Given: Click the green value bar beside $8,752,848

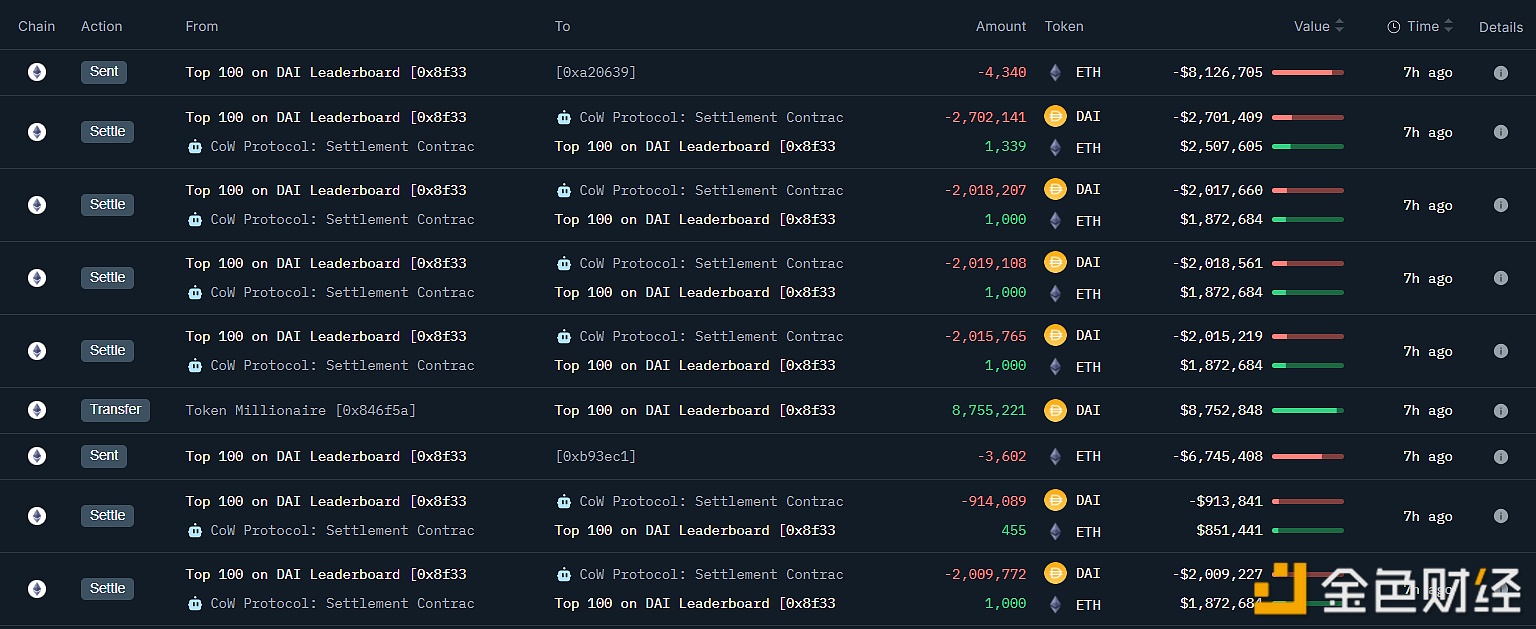Looking at the screenshot, I should click(1307, 410).
